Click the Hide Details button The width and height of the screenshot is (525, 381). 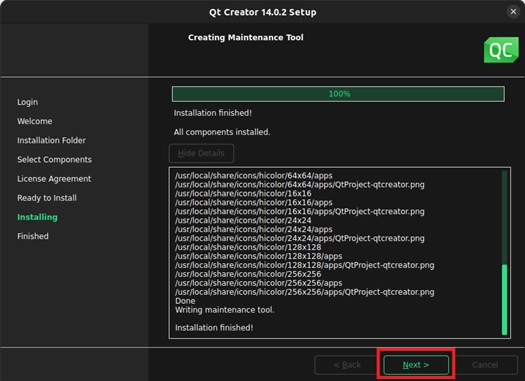[201, 153]
